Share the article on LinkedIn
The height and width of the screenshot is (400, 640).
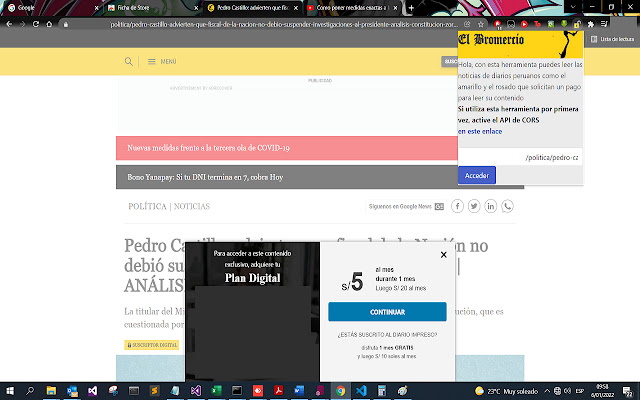[491, 206]
